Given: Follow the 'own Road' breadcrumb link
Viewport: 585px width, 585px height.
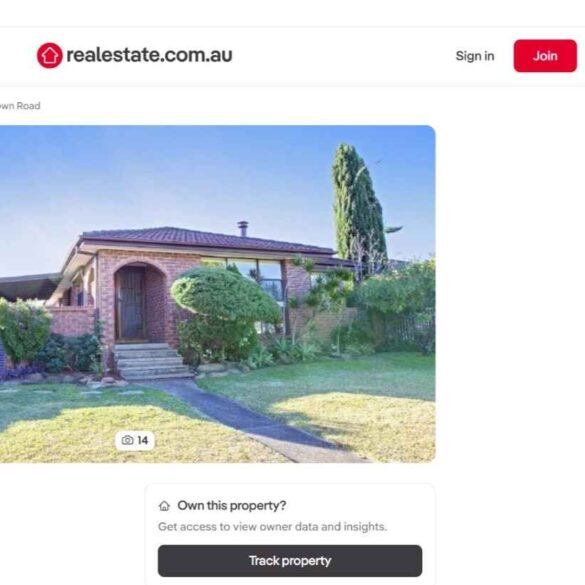Looking at the screenshot, I should (x=20, y=106).
